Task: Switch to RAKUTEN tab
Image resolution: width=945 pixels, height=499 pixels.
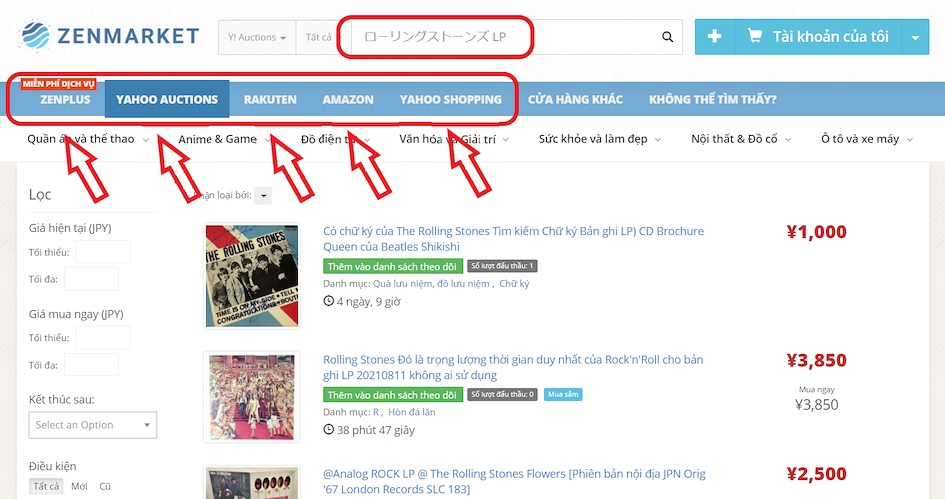Action: pyautogui.click(x=270, y=99)
